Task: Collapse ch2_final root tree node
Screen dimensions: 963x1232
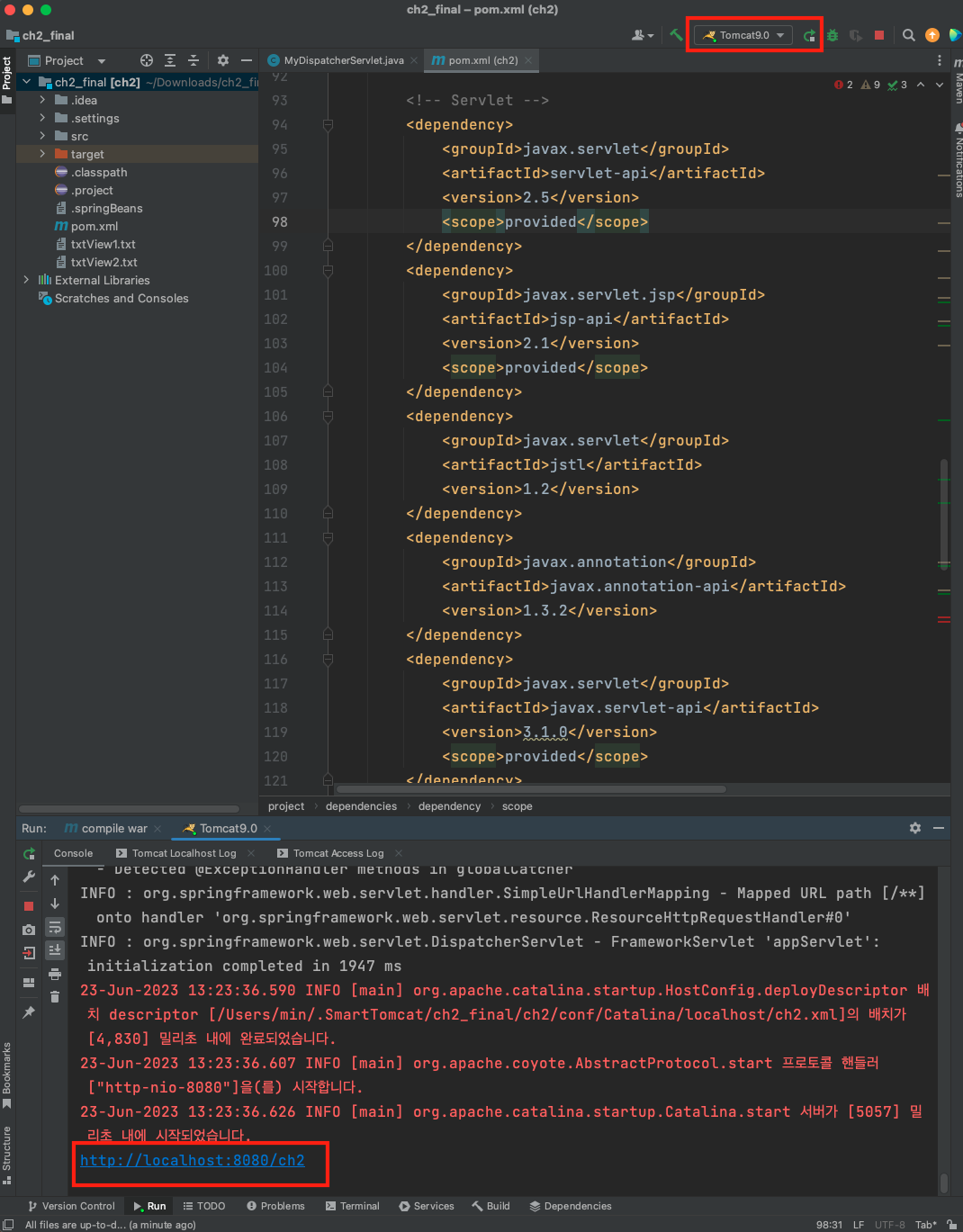Action: point(26,82)
